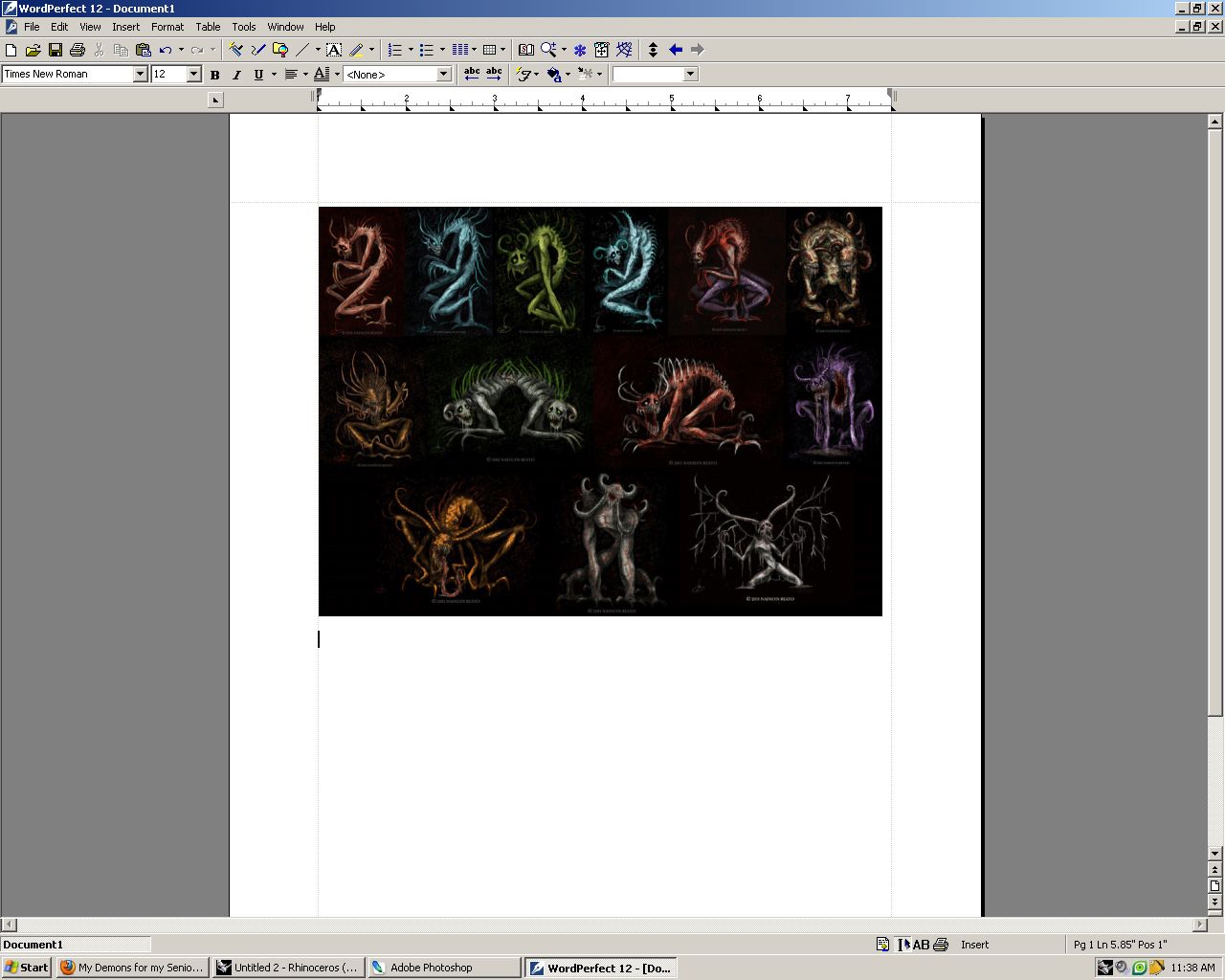Click the WordPerfect 12 taskbar button

point(600,968)
